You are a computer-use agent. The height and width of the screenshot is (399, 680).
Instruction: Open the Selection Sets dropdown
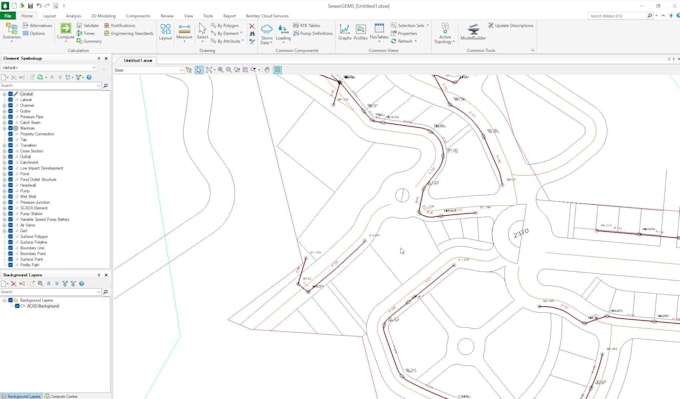coord(410,26)
